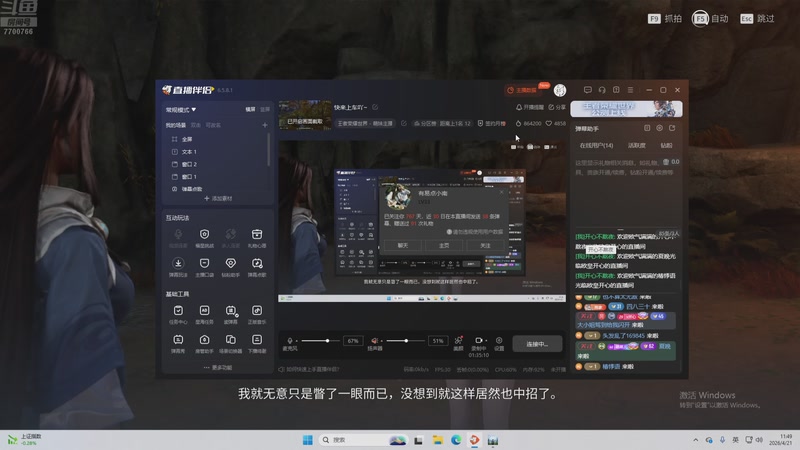Screen dimensions: 800x450
Task: Click the 星海任务 AD icon
Action: [204, 310]
